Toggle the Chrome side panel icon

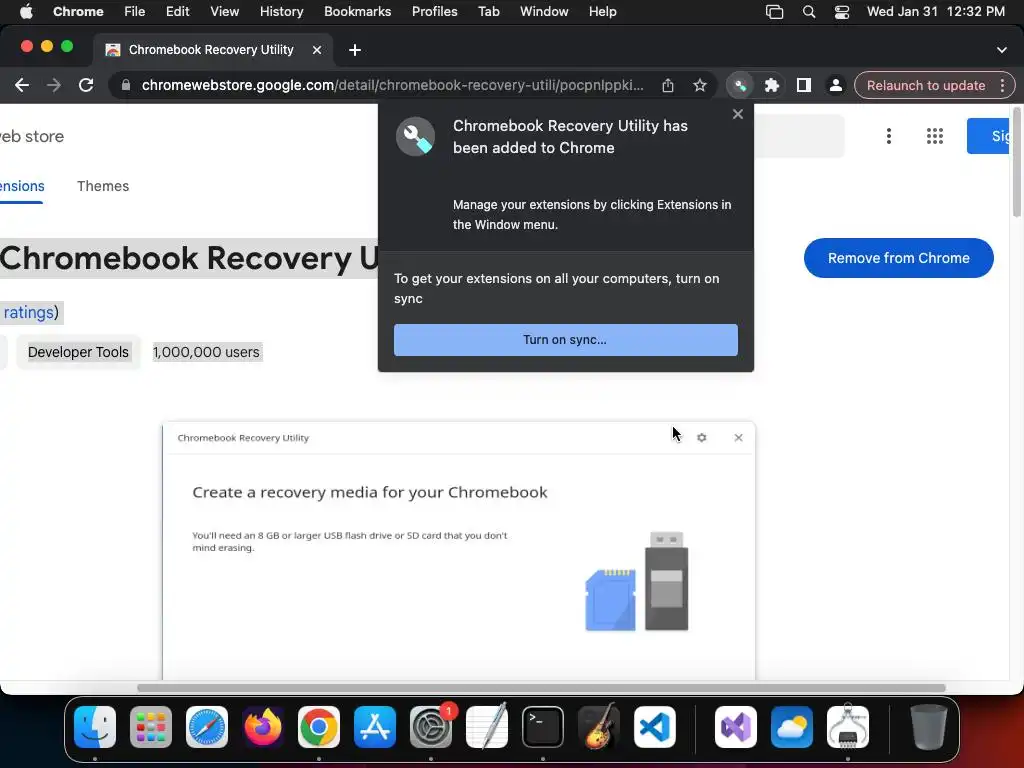point(804,86)
